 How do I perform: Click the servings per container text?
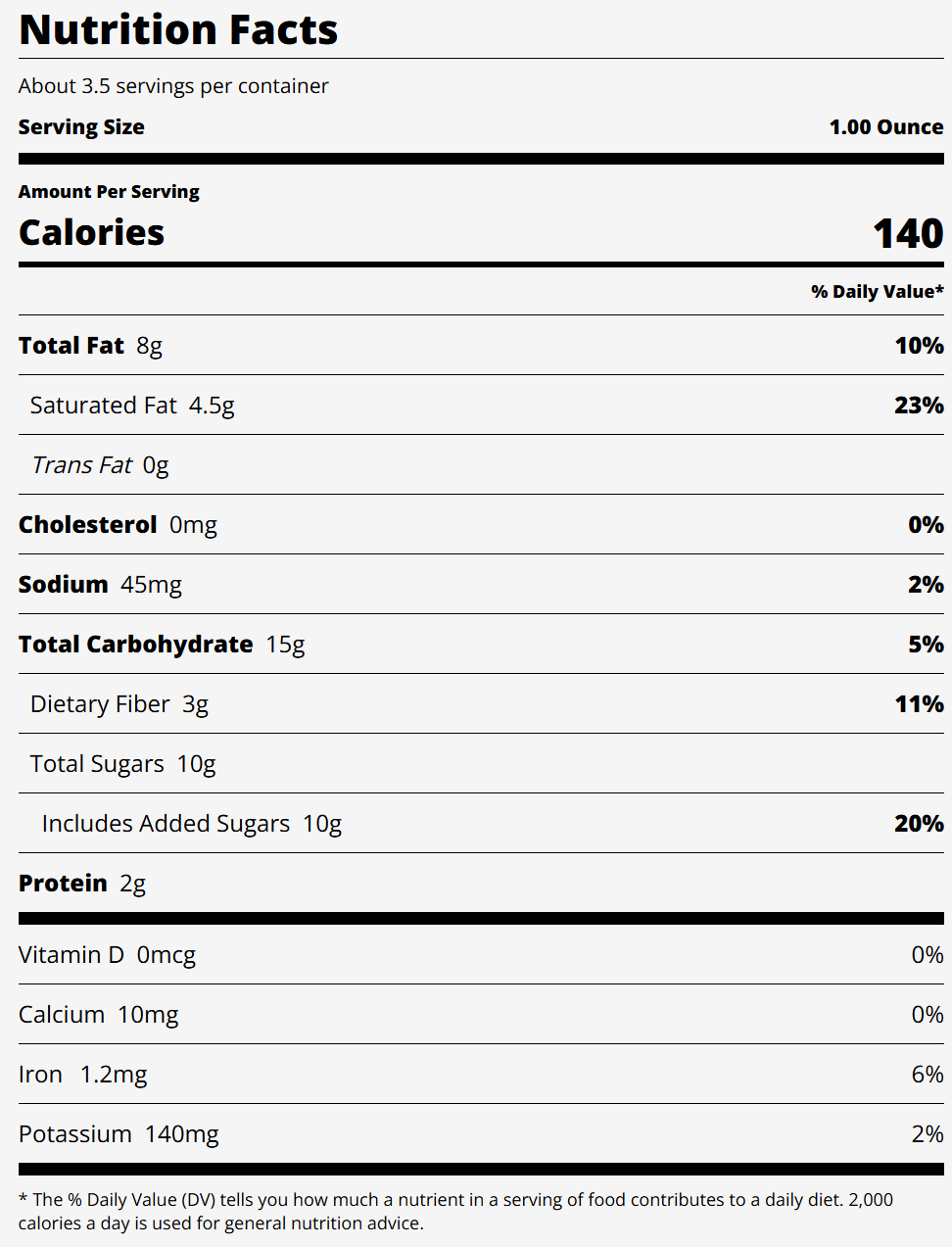[173, 86]
